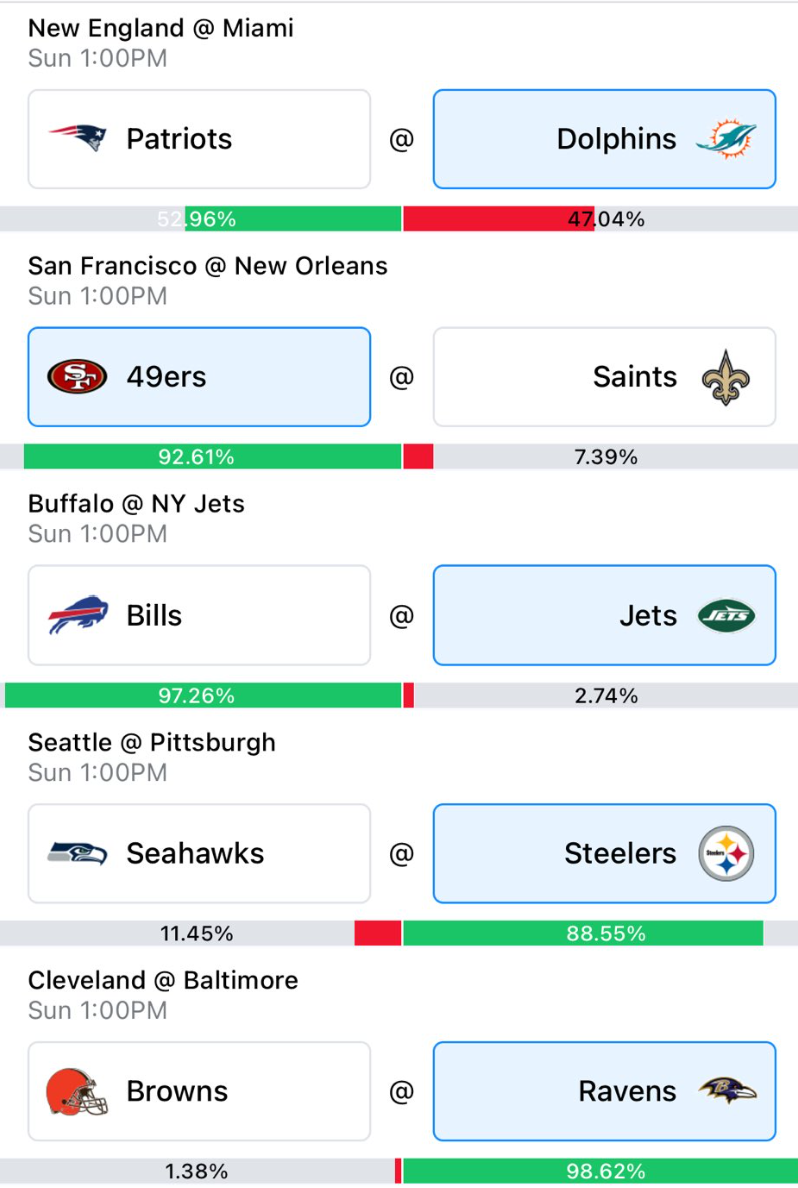Image resolution: width=798 pixels, height=1188 pixels.
Task: Click the Ravens team logo
Action: tap(726, 1091)
